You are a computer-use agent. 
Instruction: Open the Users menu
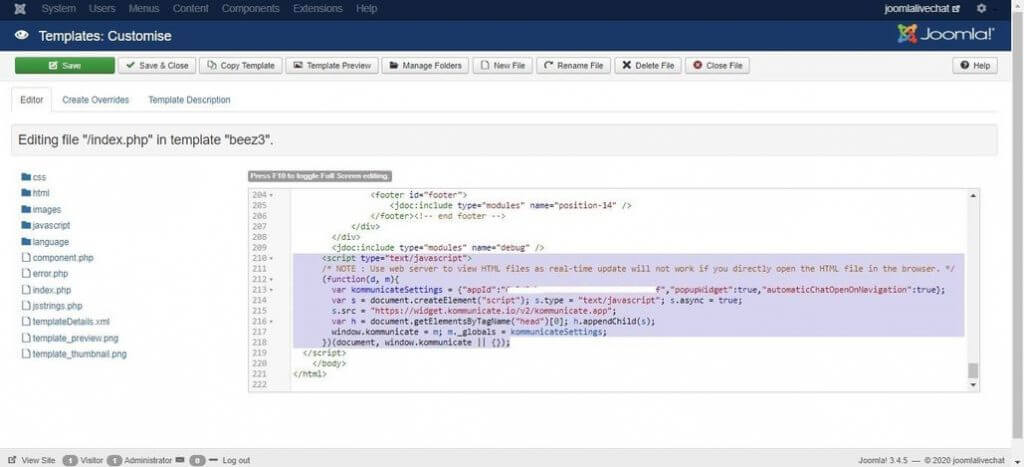[x=102, y=9]
